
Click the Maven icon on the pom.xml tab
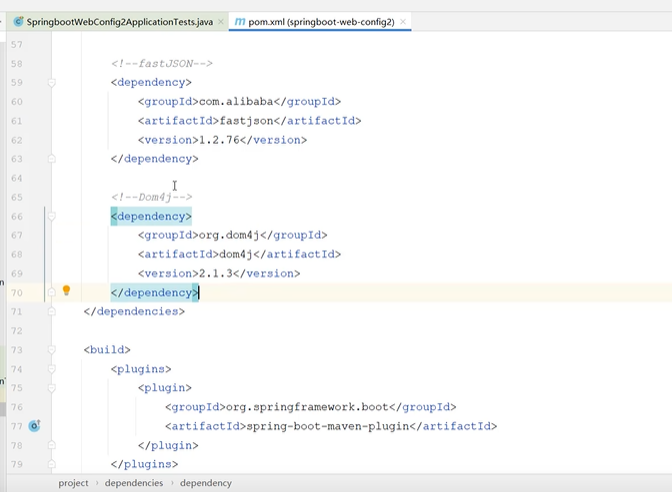tap(240, 21)
